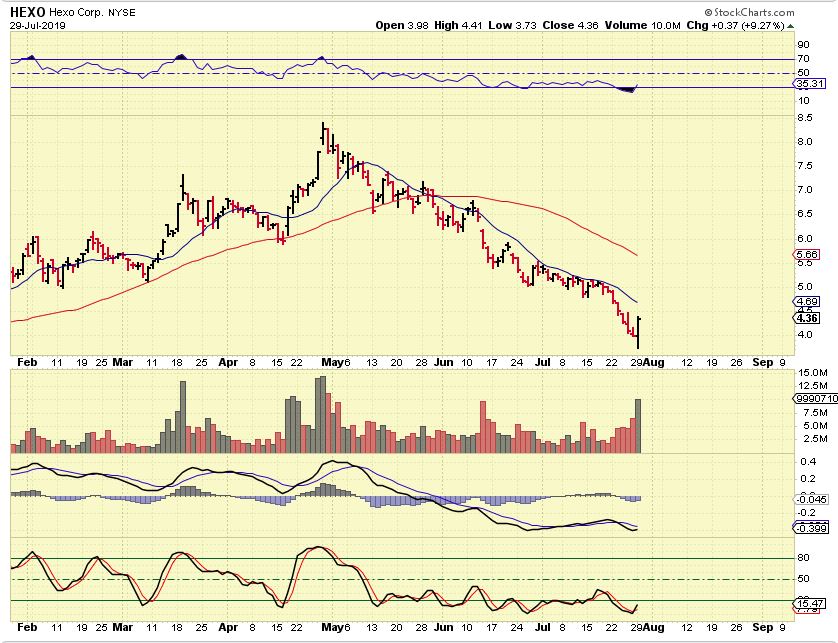Click the 6.0 price axis label
The image size is (838, 643).
[x=805, y=238]
